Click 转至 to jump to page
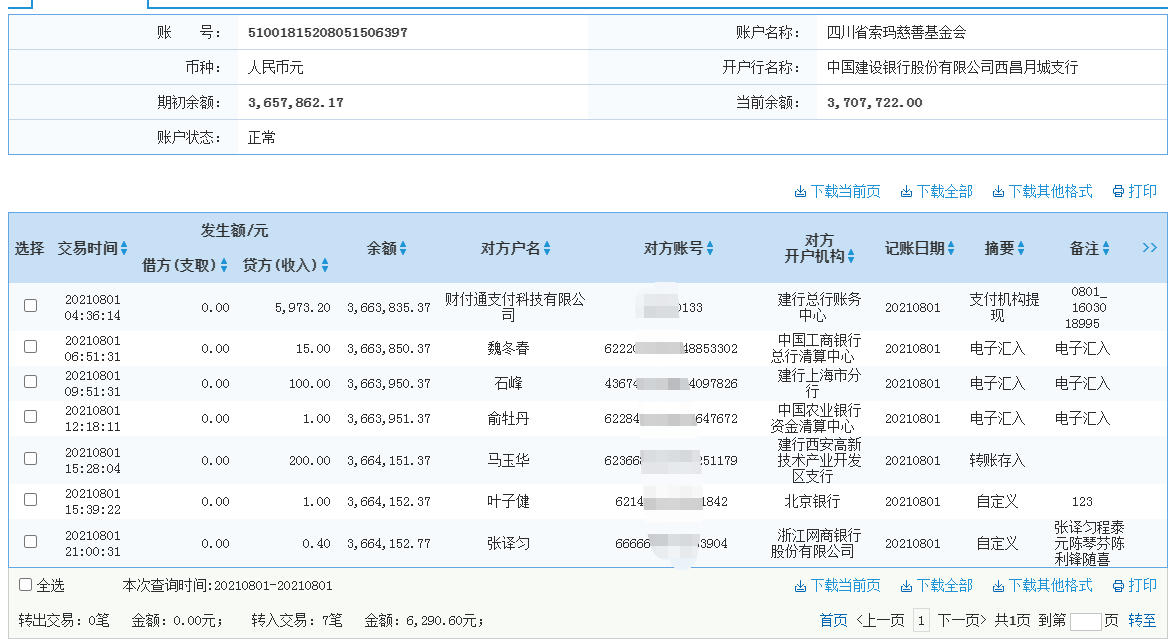 (1142, 621)
